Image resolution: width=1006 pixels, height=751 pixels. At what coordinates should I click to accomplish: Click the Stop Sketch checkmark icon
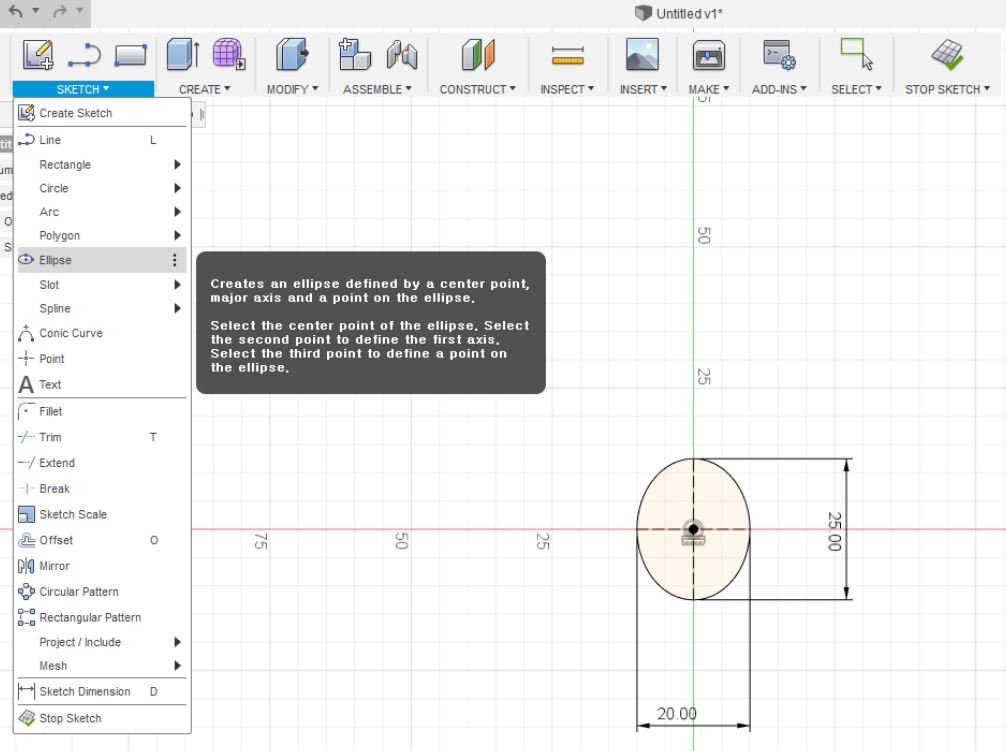(x=946, y=54)
